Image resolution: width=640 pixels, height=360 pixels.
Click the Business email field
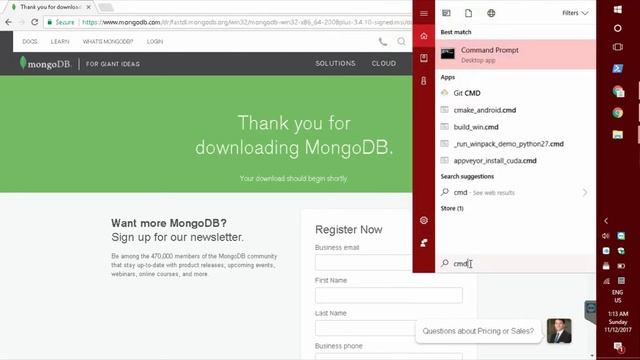(x=363, y=262)
